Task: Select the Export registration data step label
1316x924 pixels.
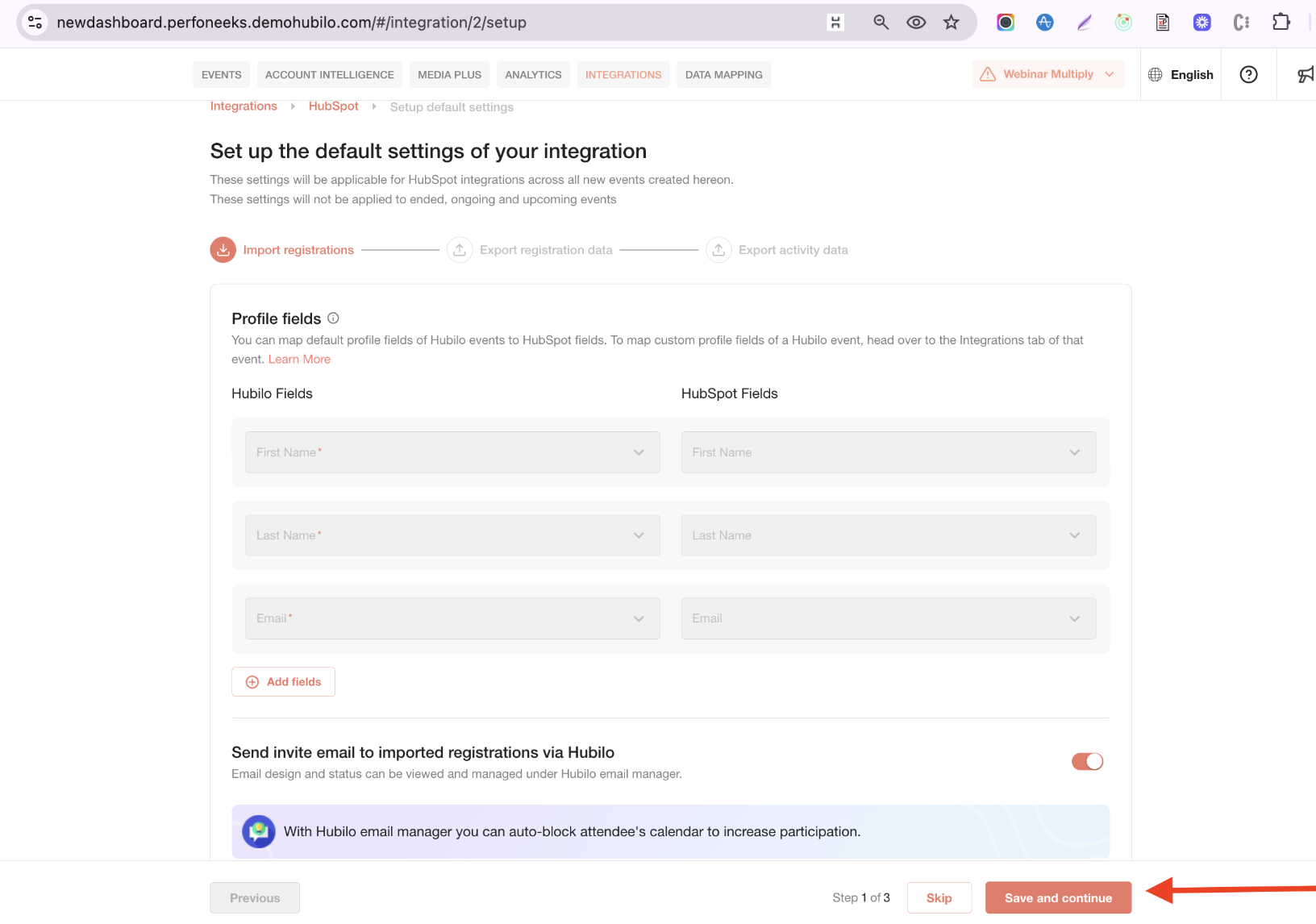Action: tap(546, 250)
